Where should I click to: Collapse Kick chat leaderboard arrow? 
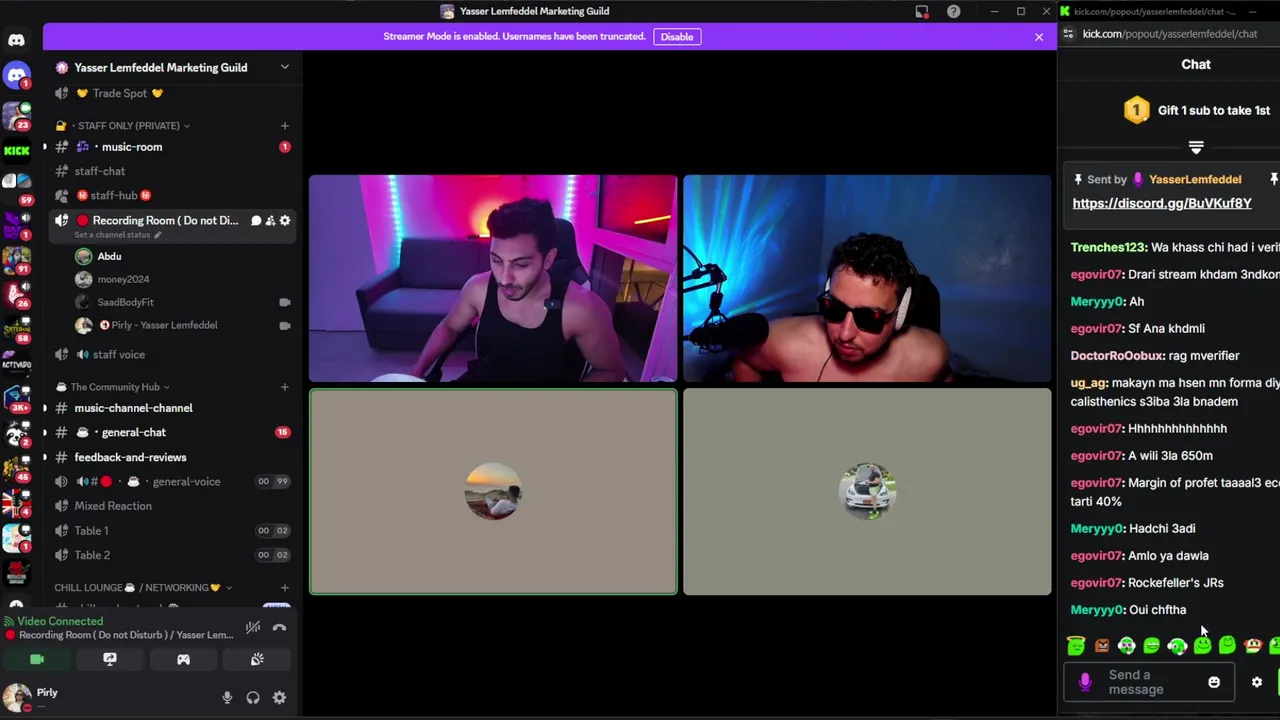point(1196,148)
